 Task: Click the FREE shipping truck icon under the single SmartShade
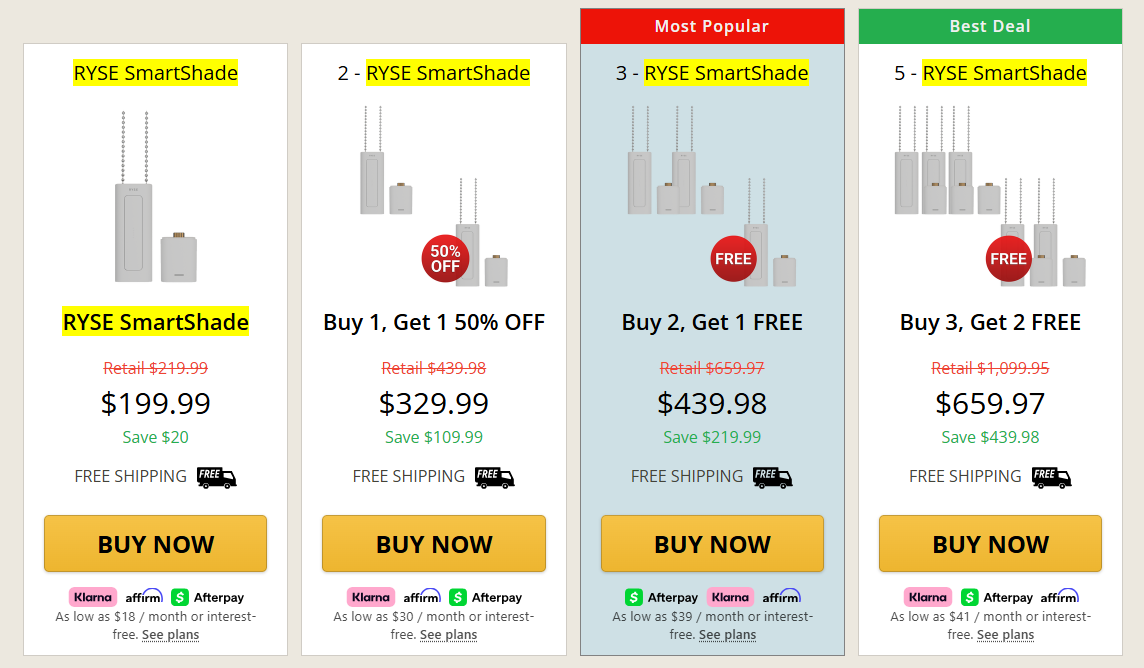217,477
